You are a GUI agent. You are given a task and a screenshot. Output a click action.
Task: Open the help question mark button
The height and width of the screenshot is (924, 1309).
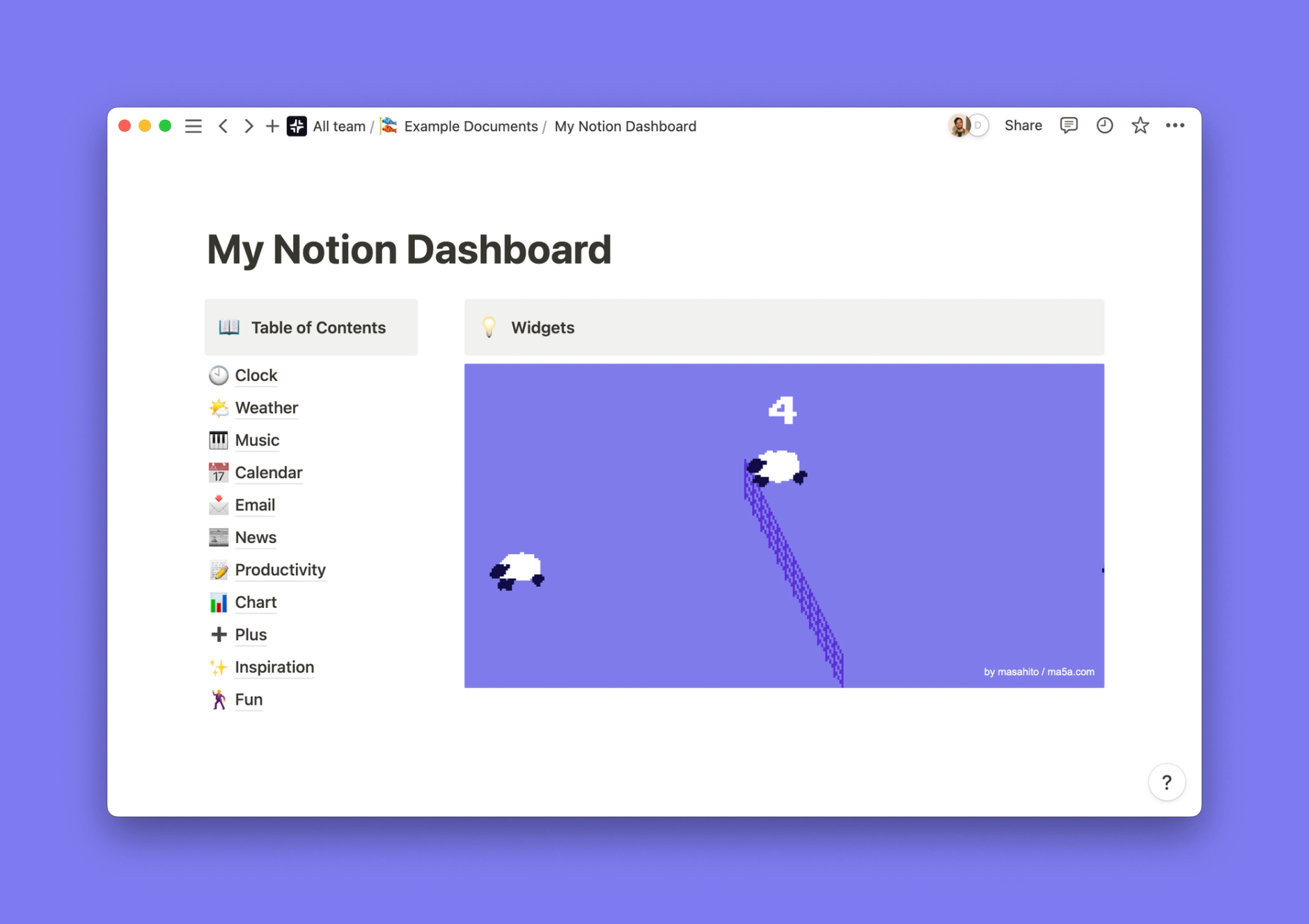click(x=1167, y=782)
